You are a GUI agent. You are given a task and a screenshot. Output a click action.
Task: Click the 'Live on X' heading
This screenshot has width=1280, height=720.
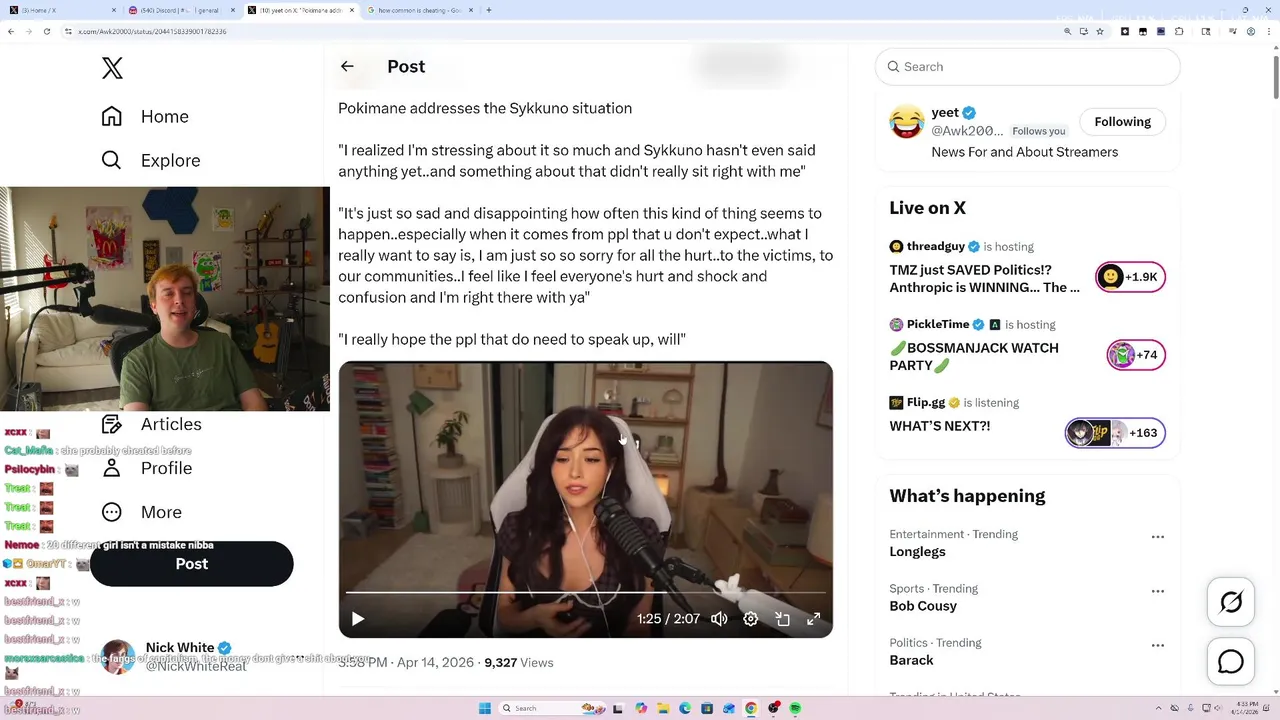pyautogui.click(x=927, y=208)
